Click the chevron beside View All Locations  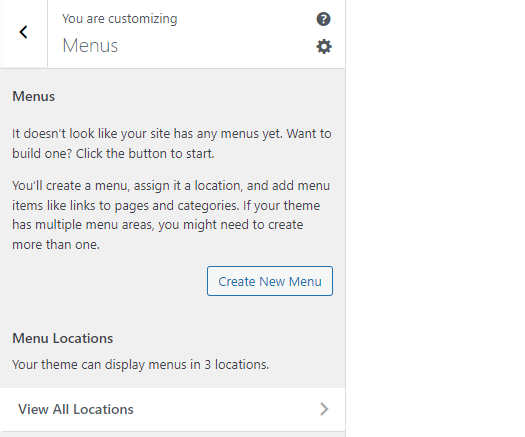coord(324,409)
